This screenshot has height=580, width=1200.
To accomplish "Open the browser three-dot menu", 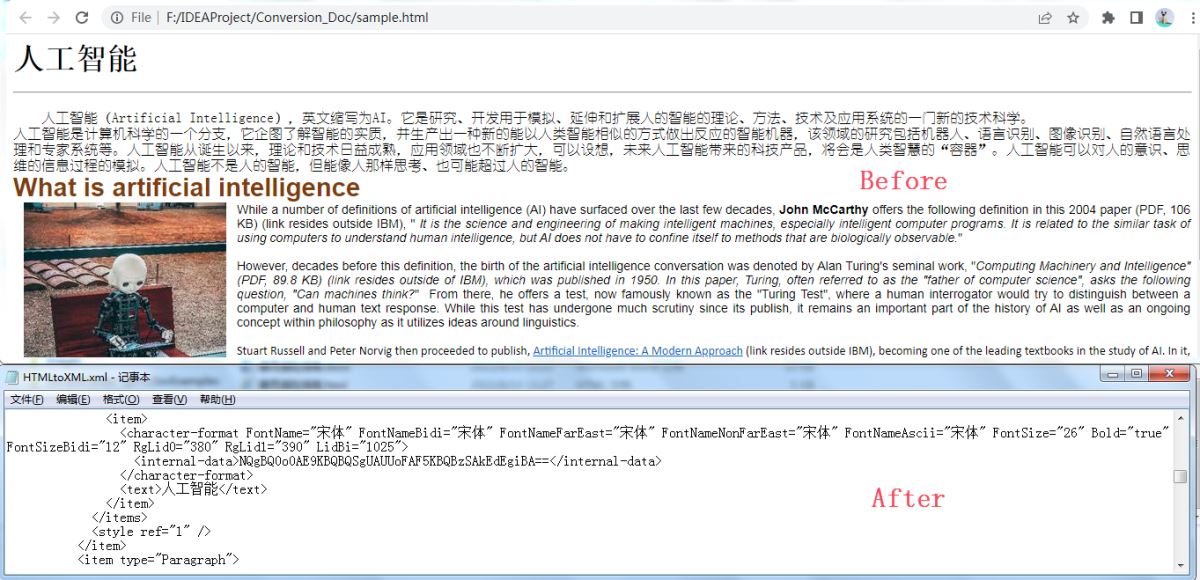I will (1191, 17).
